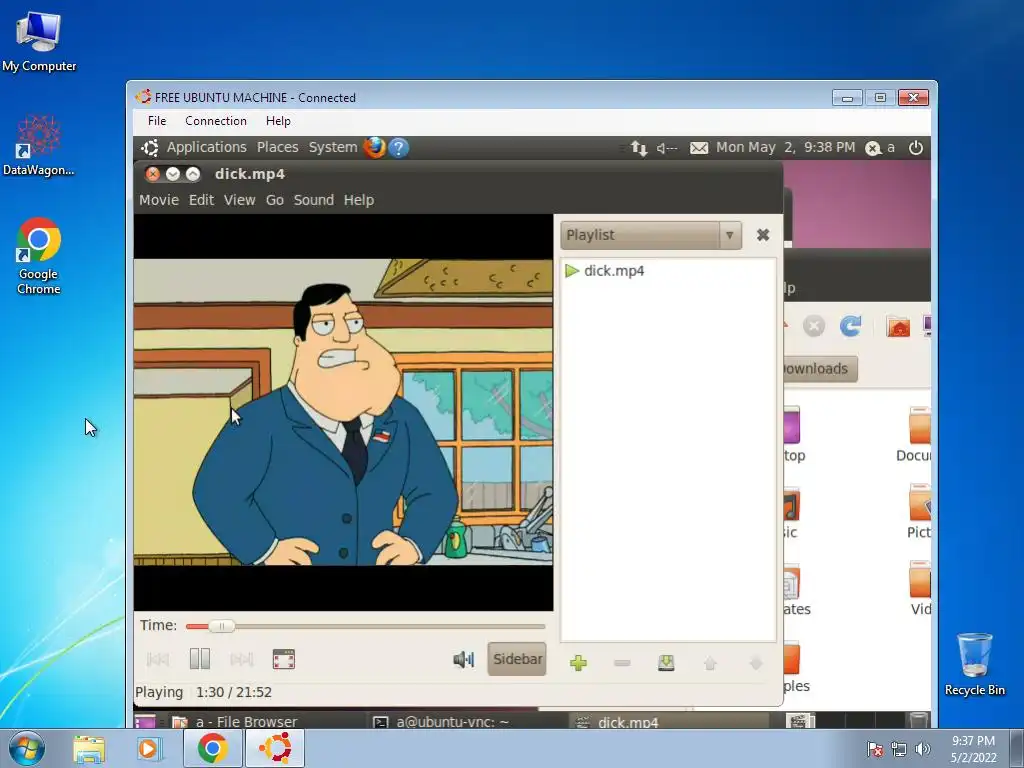Click network connection arrows icon
1024x768 pixels.
pos(639,148)
